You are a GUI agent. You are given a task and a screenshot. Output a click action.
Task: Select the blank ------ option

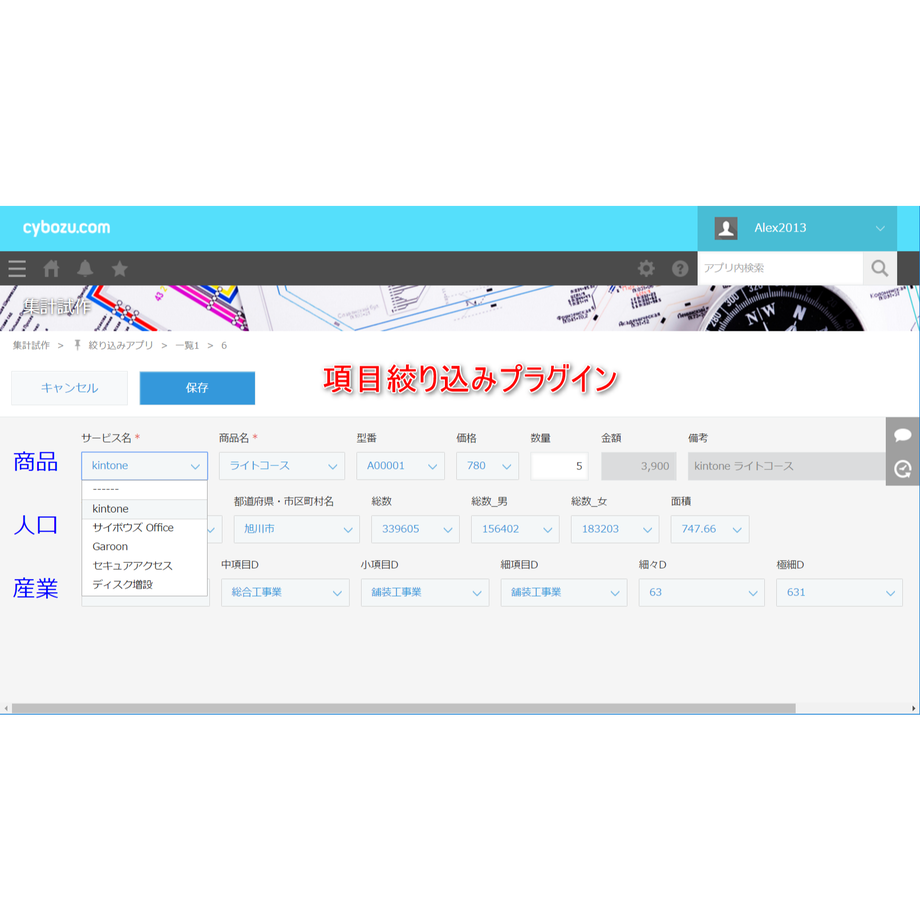pyautogui.click(x=144, y=489)
